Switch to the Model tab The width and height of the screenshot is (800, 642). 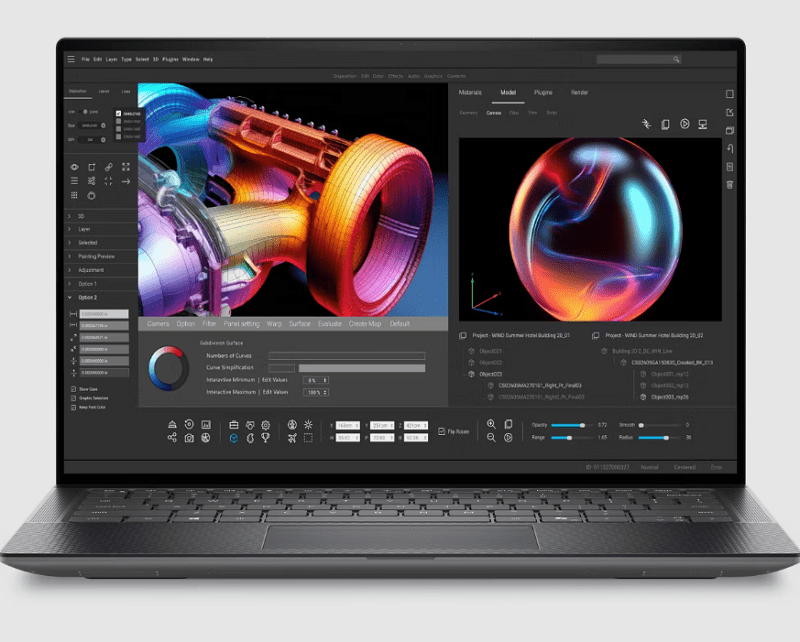tap(508, 92)
